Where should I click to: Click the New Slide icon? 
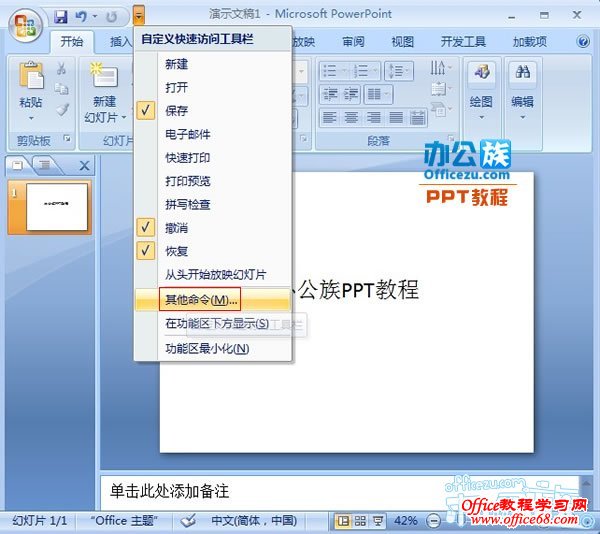104,76
